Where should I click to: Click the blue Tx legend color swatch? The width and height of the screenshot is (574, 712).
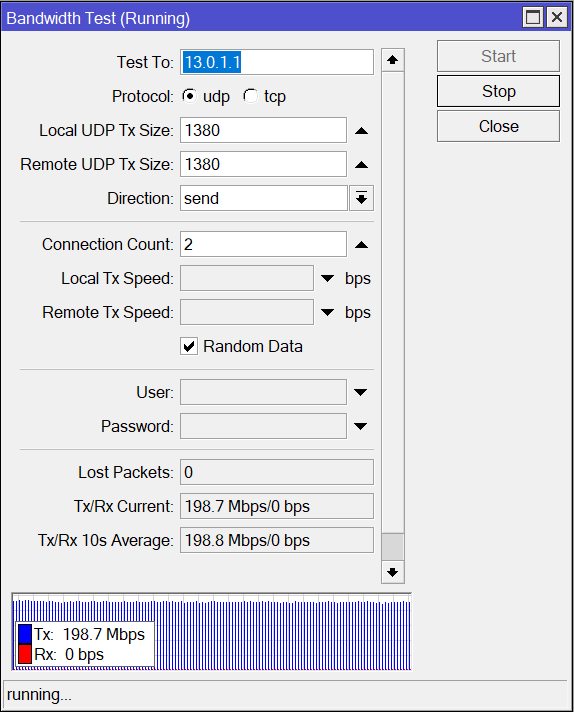pos(25,634)
